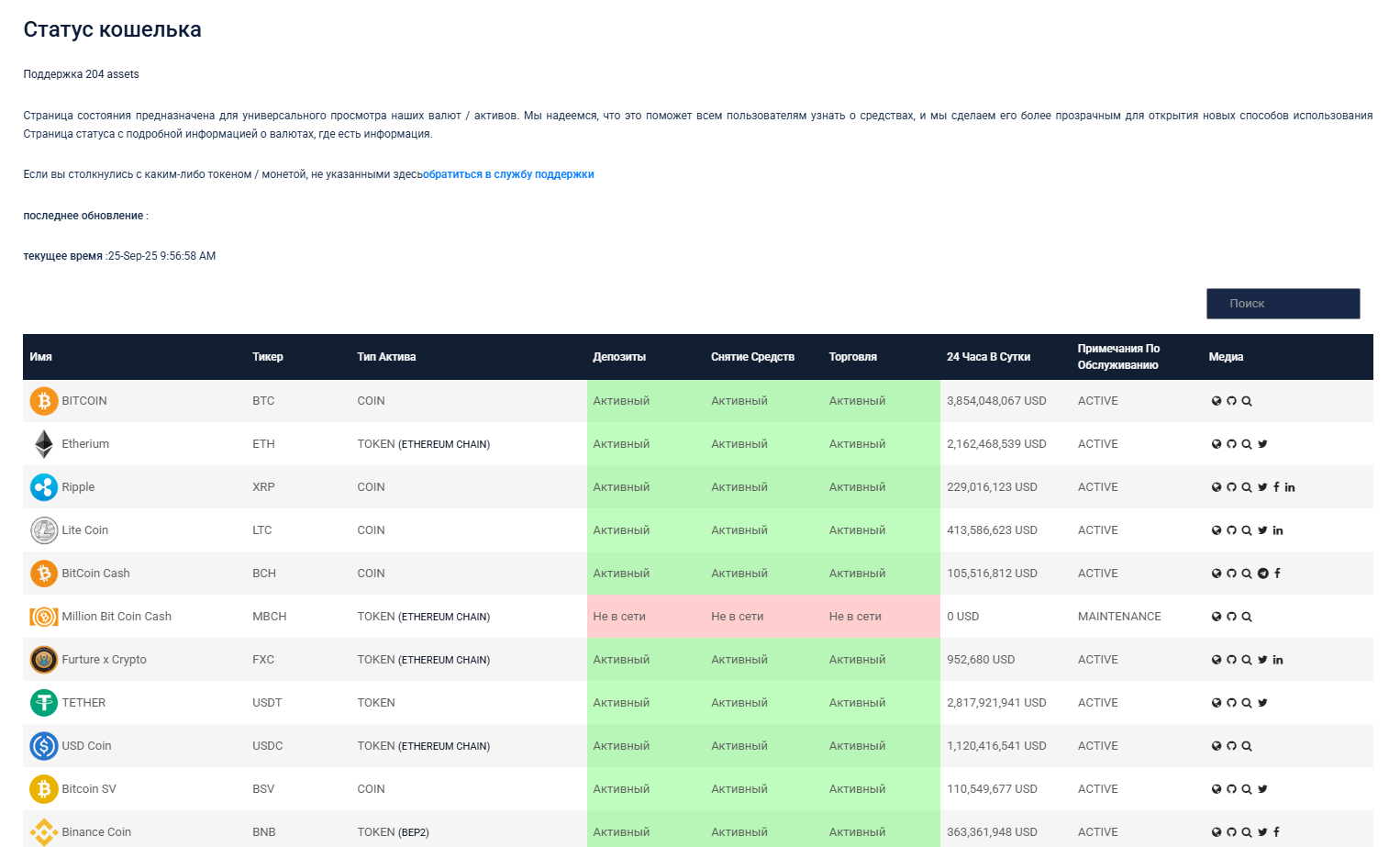The height and width of the screenshot is (847, 1400).
Task: Click the LinkedIn icon for Furture x Crypto
Action: pyautogui.click(x=1278, y=660)
